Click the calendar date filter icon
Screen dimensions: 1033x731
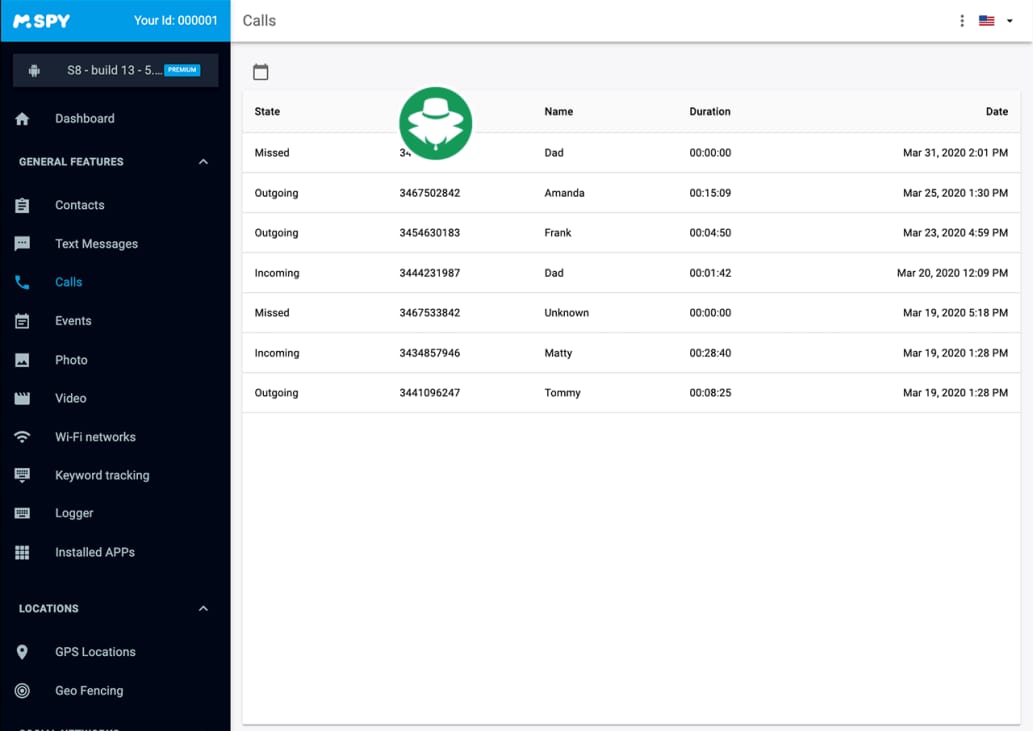pos(261,72)
